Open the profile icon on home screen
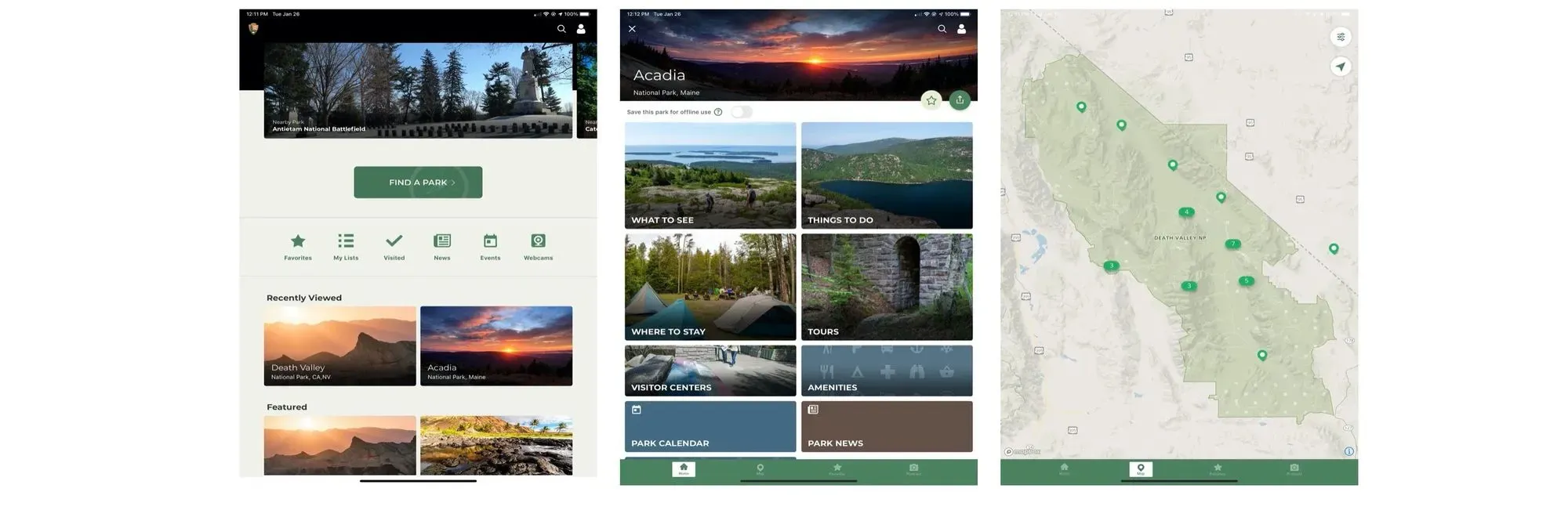Viewport: 1568px width, 510px height. coord(581,29)
